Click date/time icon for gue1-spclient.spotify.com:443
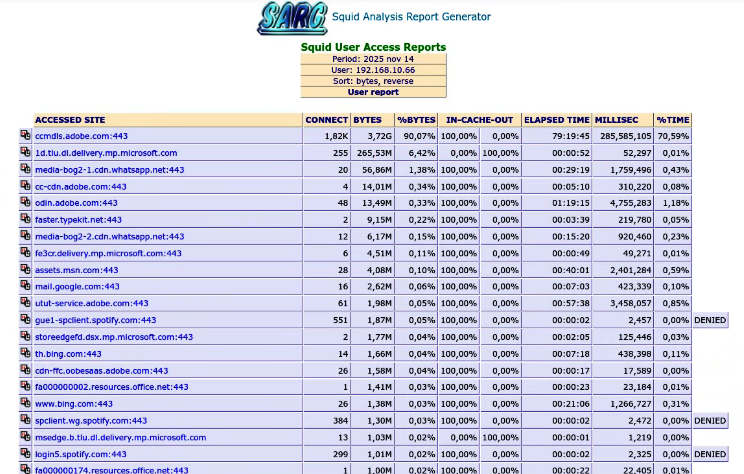Viewport: 744px width, 474px height. [25, 320]
